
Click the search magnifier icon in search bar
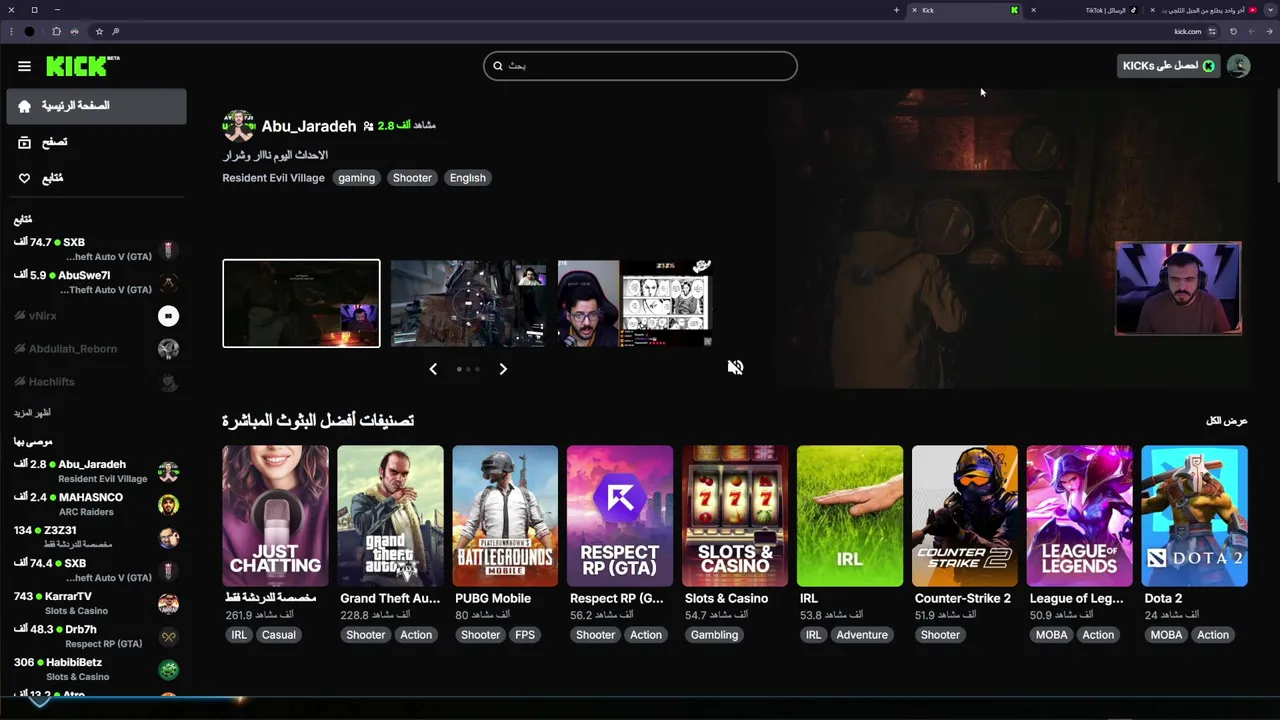point(498,66)
